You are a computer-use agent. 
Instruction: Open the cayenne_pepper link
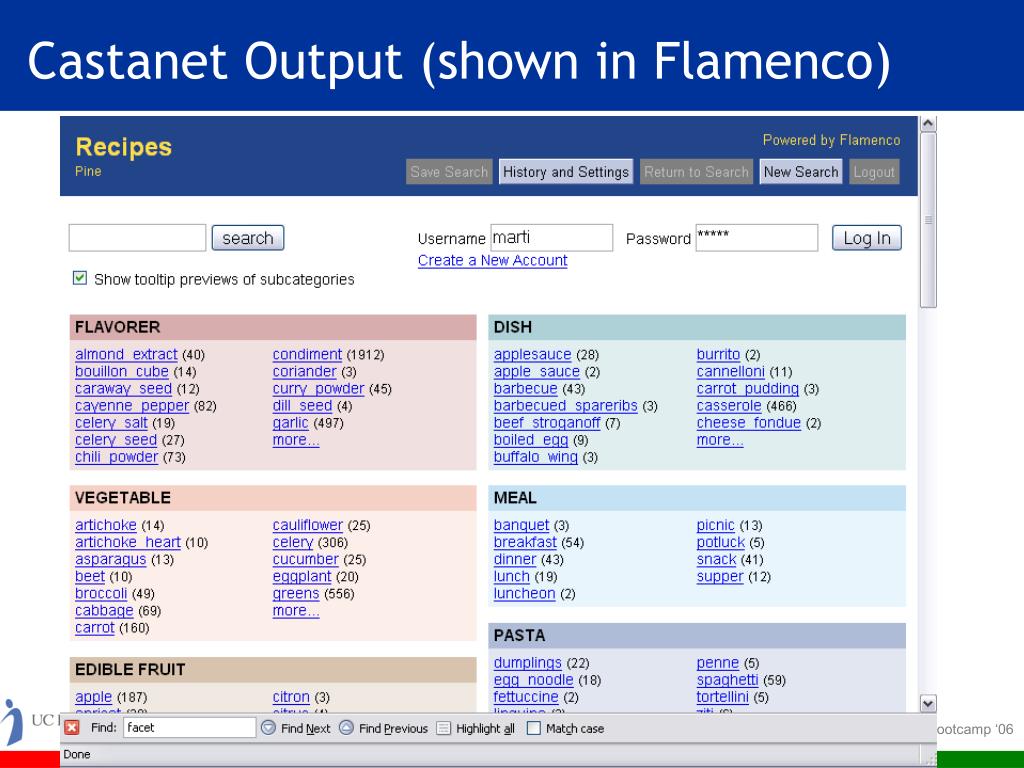[x=132, y=406]
